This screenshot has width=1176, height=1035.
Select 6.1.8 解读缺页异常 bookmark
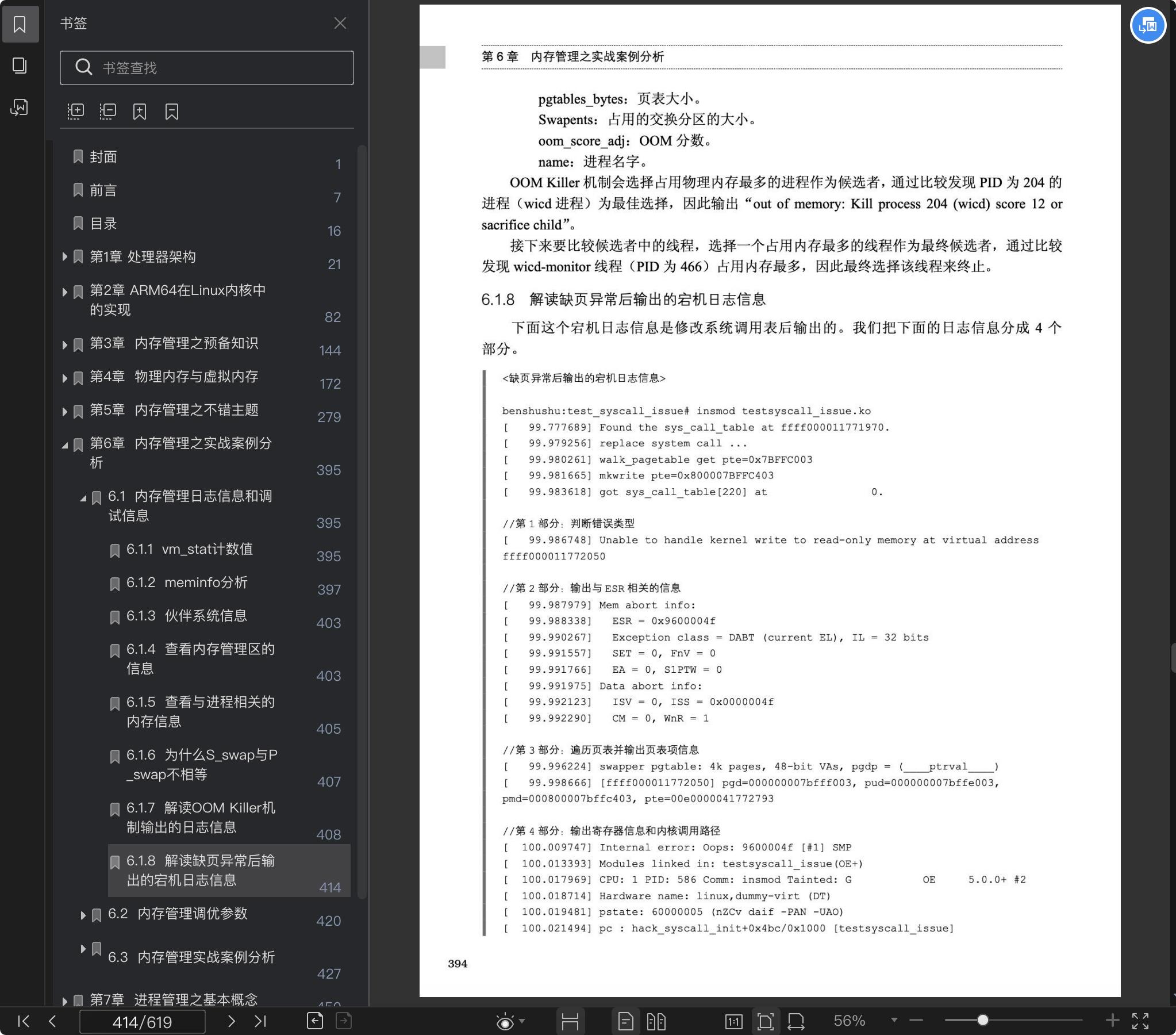coord(229,871)
